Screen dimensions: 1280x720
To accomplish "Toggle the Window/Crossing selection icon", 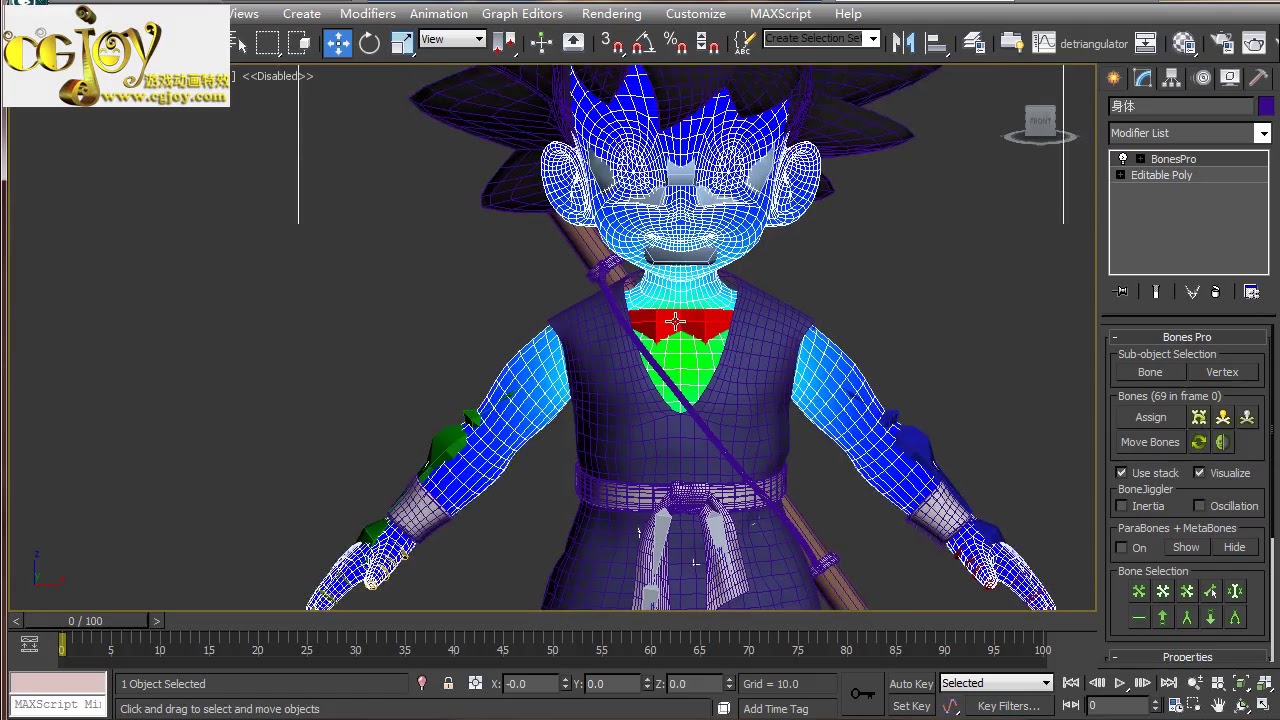I will [299, 42].
